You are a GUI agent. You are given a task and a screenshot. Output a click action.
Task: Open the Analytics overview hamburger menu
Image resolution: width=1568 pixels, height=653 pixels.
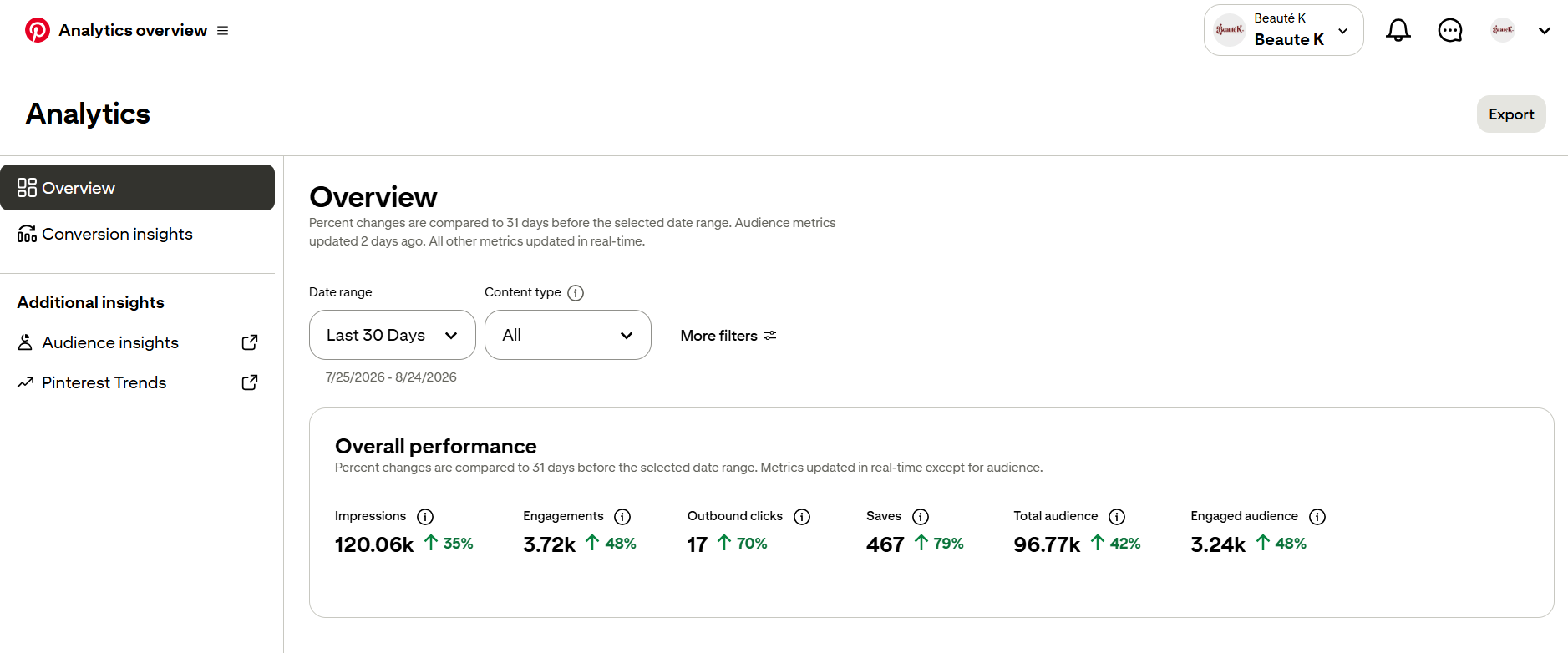pos(223,30)
